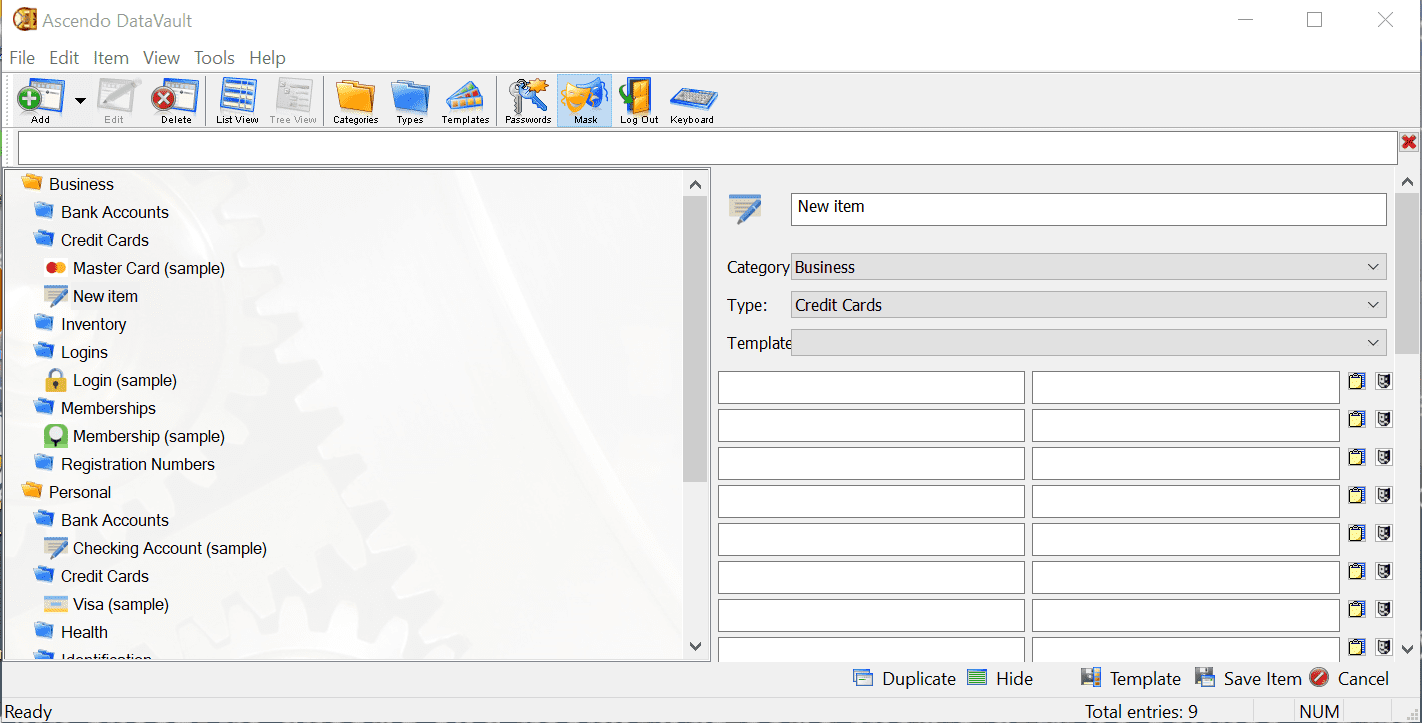Click the fifth row clipboard copy icon

click(x=1357, y=533)
